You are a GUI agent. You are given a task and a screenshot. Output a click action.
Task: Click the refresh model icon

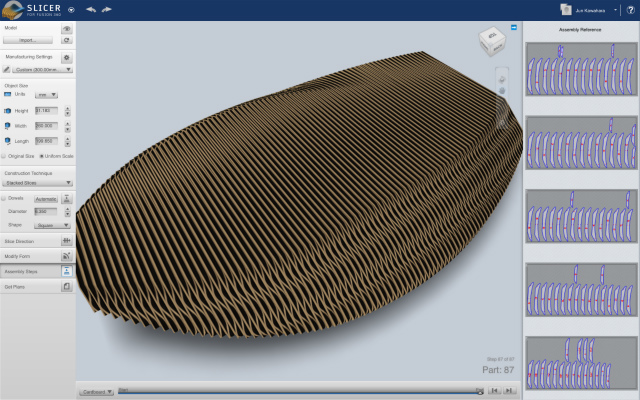click(67, 40)
